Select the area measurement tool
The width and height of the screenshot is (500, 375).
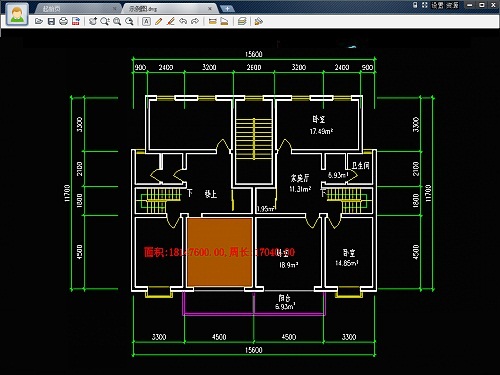click(224, 22)
